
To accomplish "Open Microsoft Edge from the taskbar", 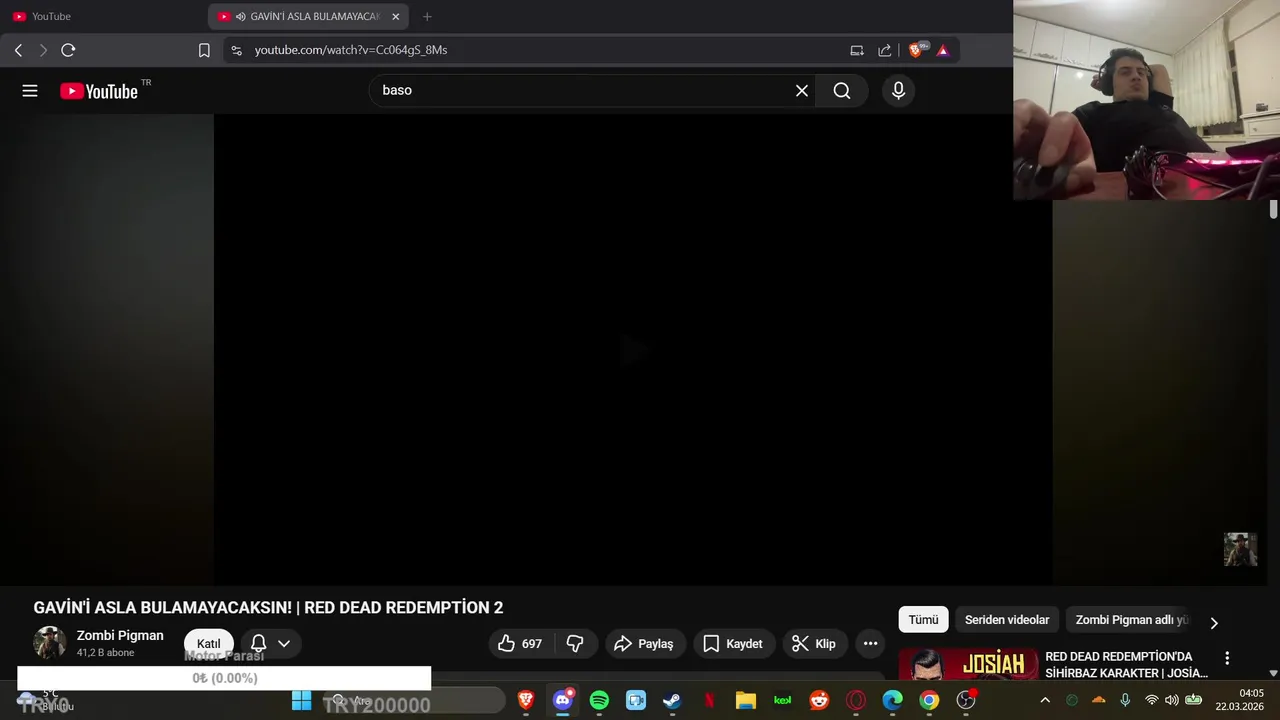I will [x=892, y=701].
